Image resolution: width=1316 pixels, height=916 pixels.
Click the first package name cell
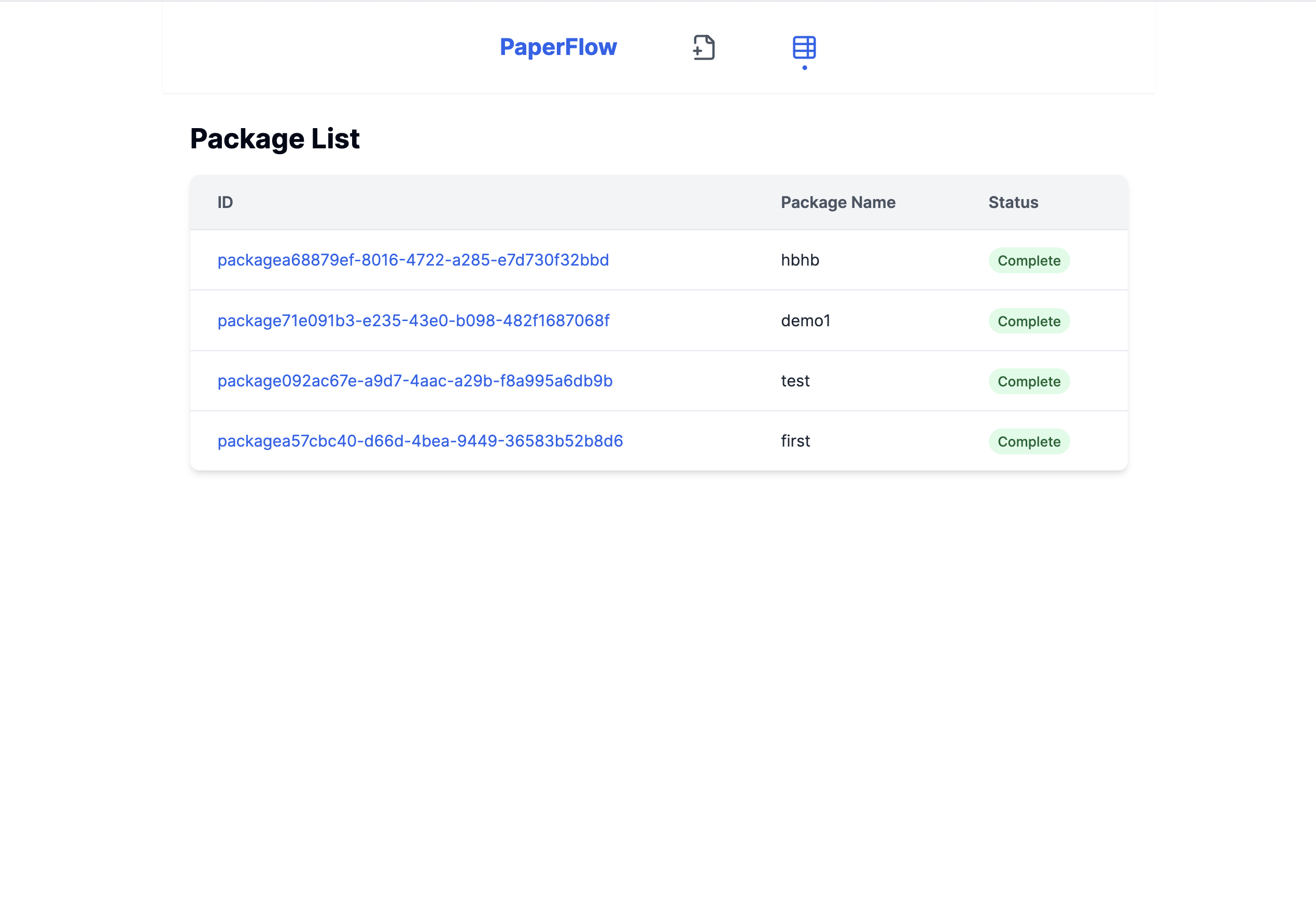point(794,441)
